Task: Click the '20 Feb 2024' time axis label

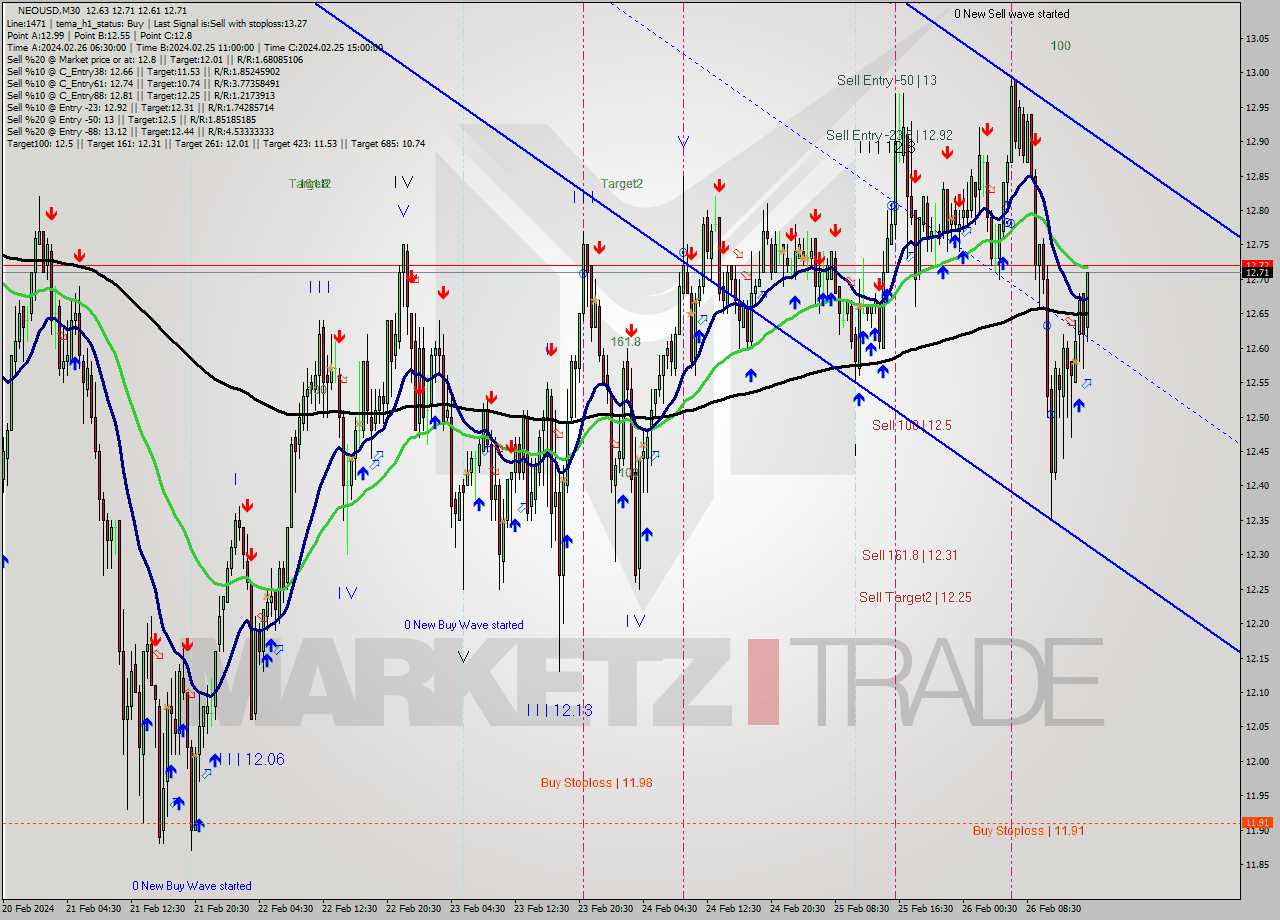Action: point(28,908)
